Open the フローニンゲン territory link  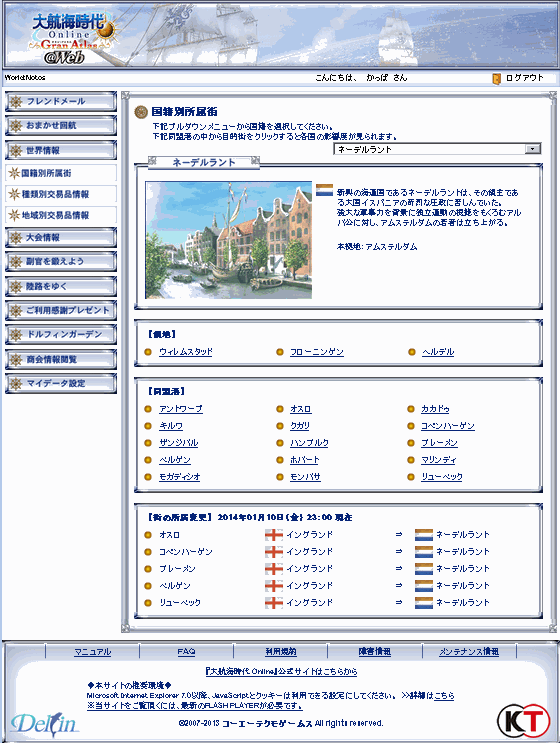[317, 352]
